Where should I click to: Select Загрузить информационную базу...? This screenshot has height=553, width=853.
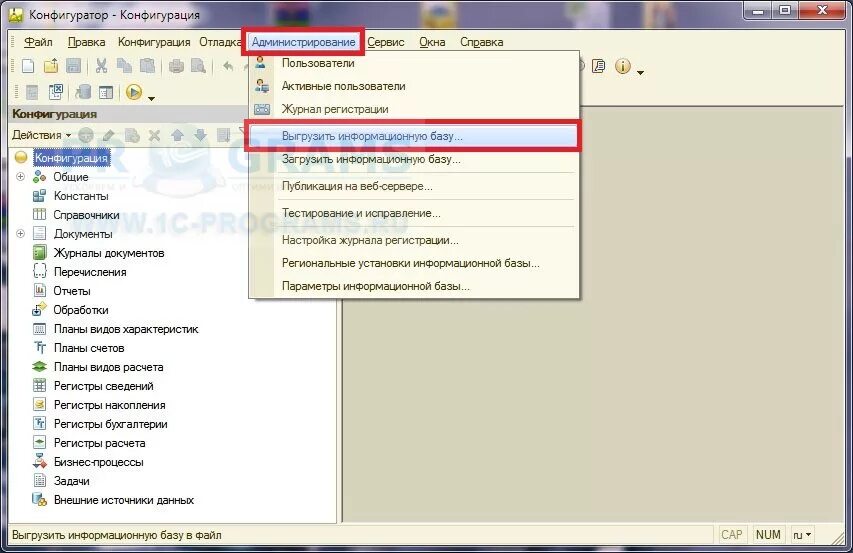(x=414, y=159)
